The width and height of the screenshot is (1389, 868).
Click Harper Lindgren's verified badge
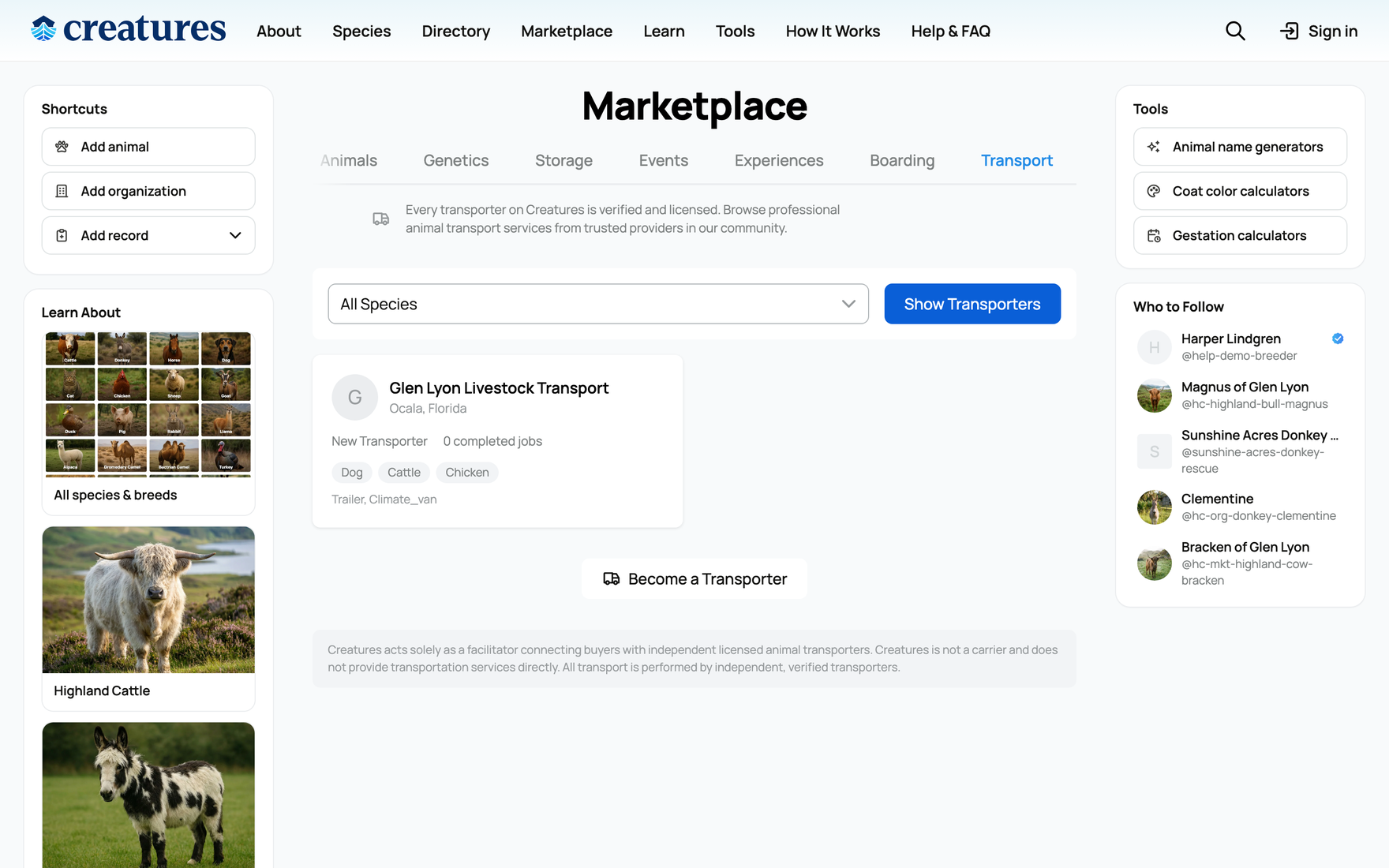coord(1338,339)
